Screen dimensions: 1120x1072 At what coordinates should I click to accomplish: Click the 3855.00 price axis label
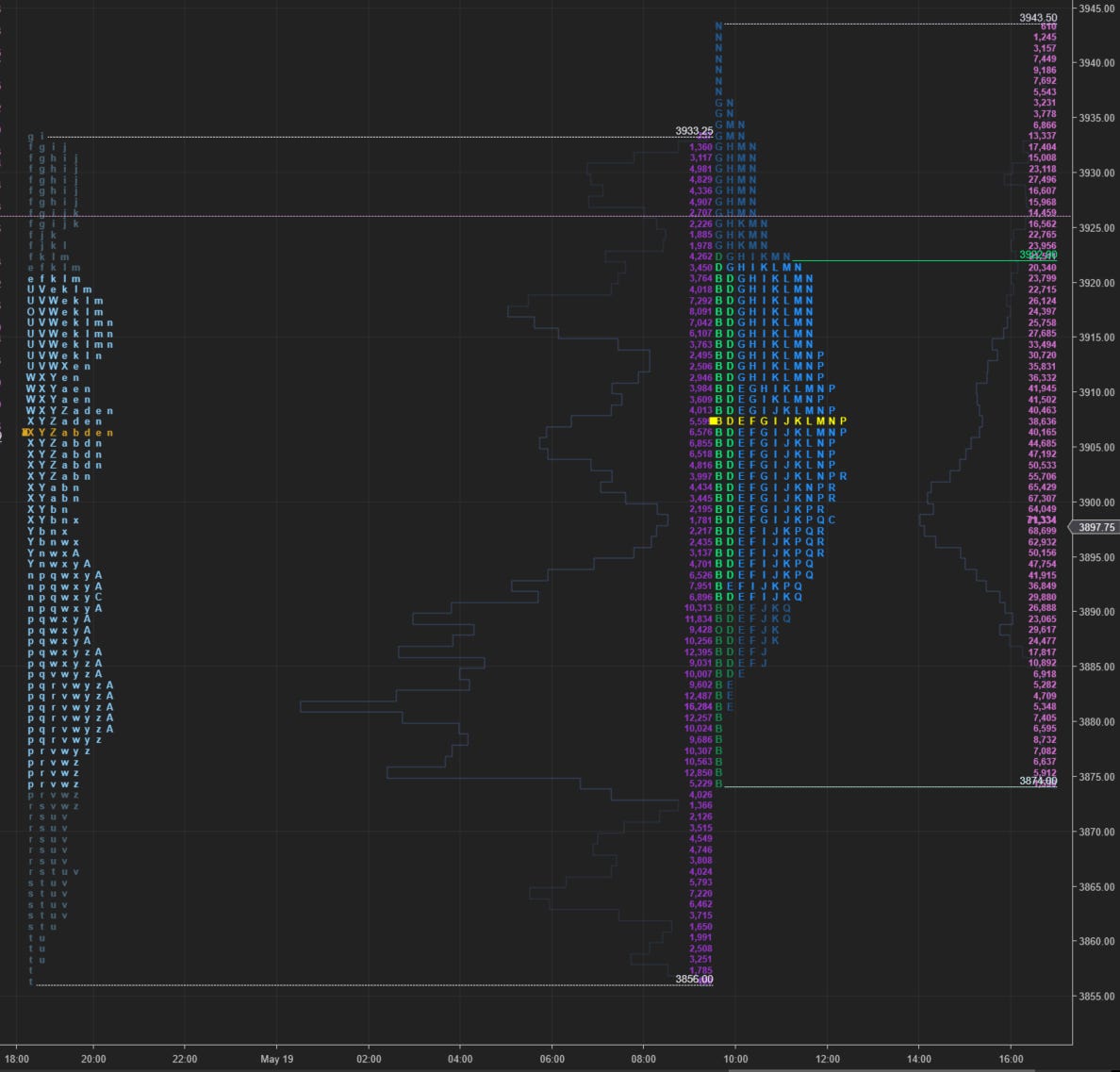coord(1096,996)
